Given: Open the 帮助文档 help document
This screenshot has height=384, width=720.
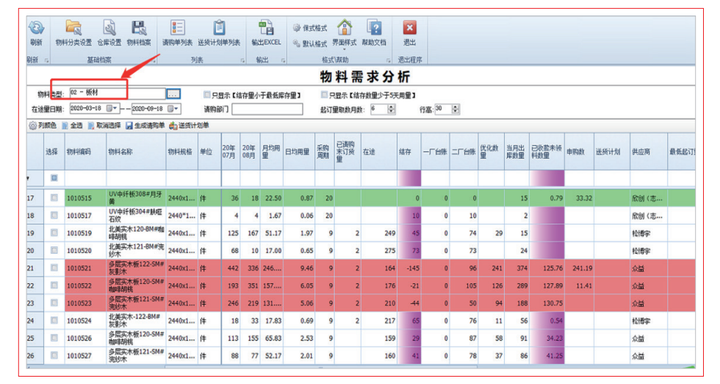Looking at the screenshot, I should 374,33.
